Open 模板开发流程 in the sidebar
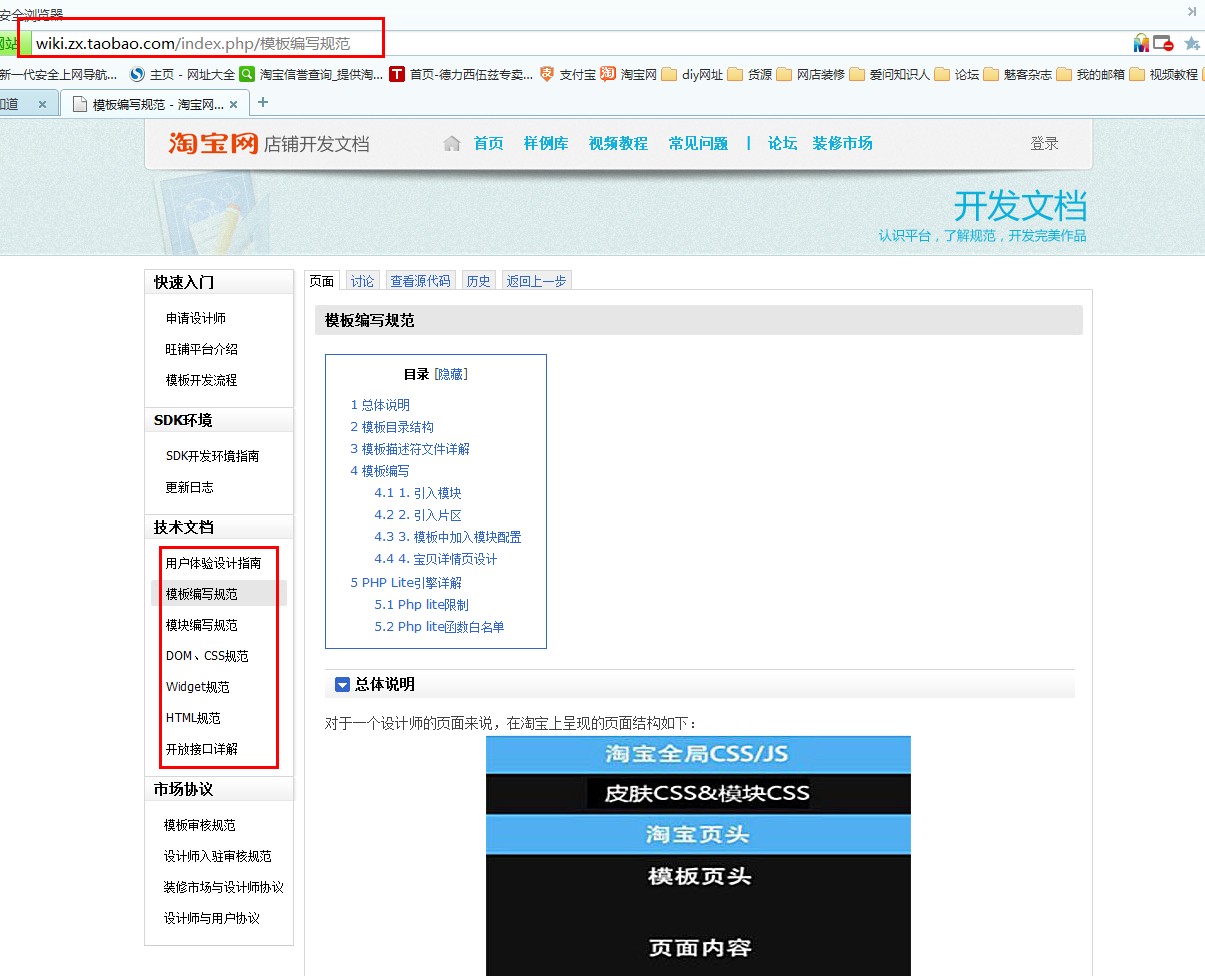1205x976 pixels. [x=202, y=380]
